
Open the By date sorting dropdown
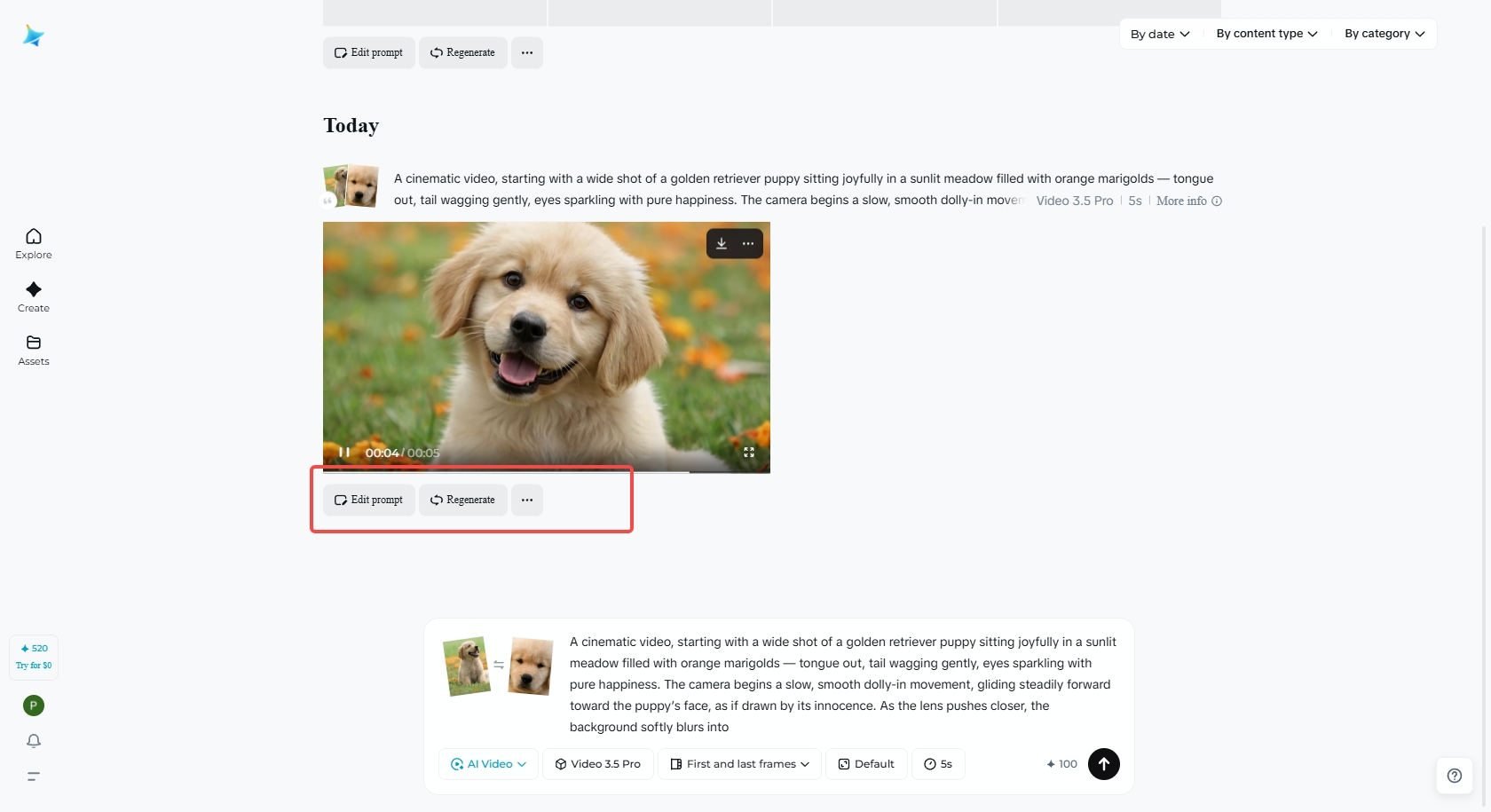pos(1158,33)
